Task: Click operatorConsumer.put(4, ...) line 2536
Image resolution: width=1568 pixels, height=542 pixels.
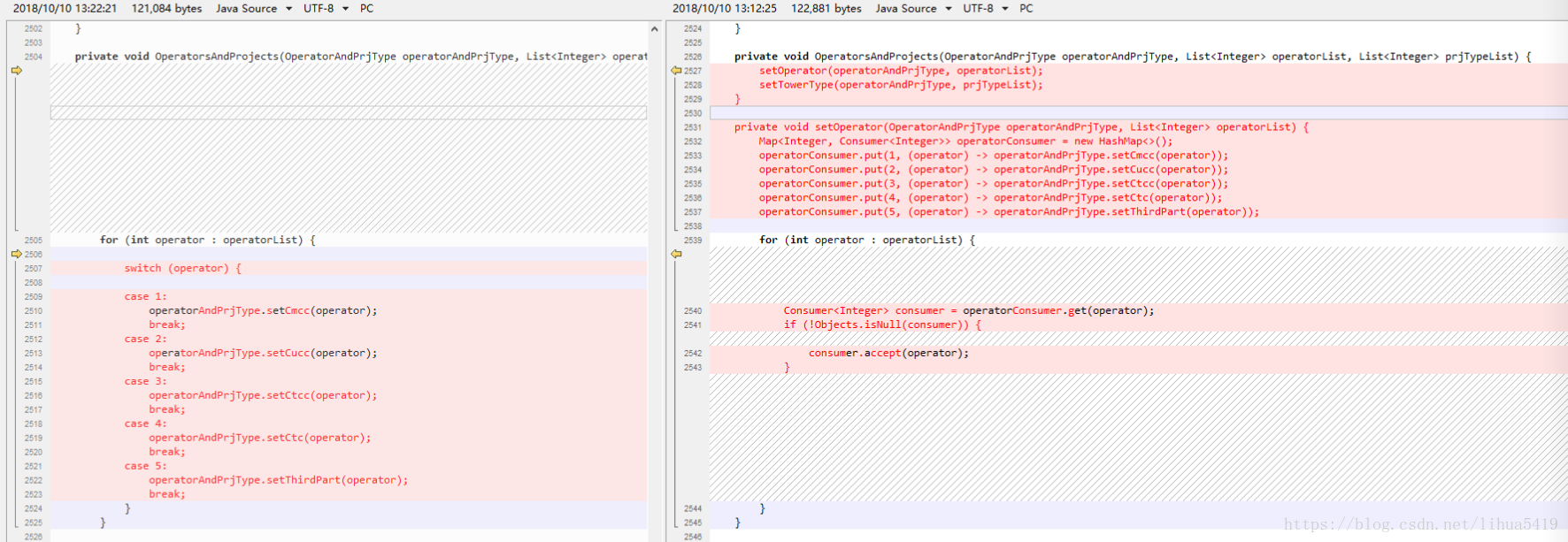Action: (x=990, y=197)
